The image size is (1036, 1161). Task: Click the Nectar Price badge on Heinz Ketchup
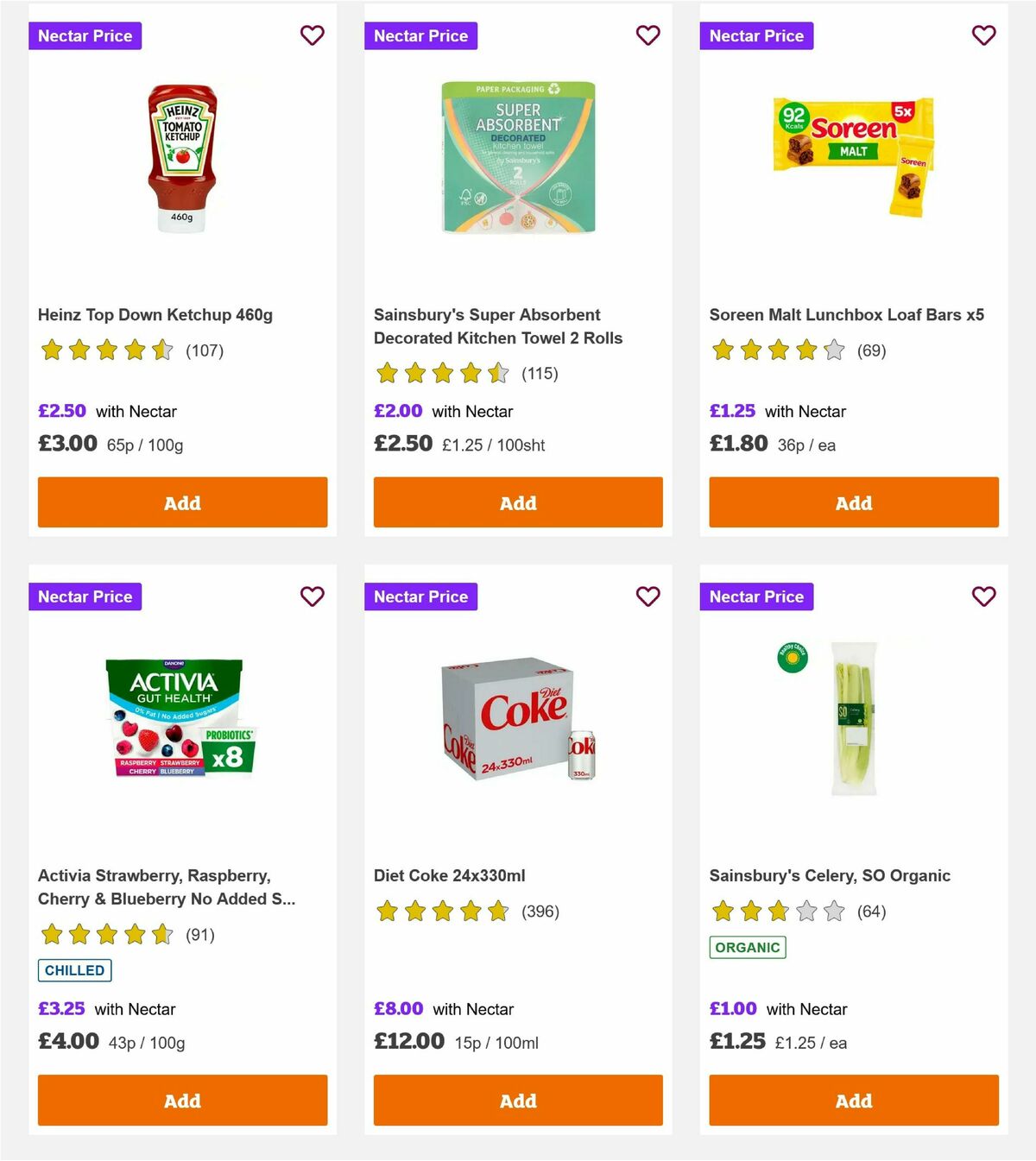(85, 35)
